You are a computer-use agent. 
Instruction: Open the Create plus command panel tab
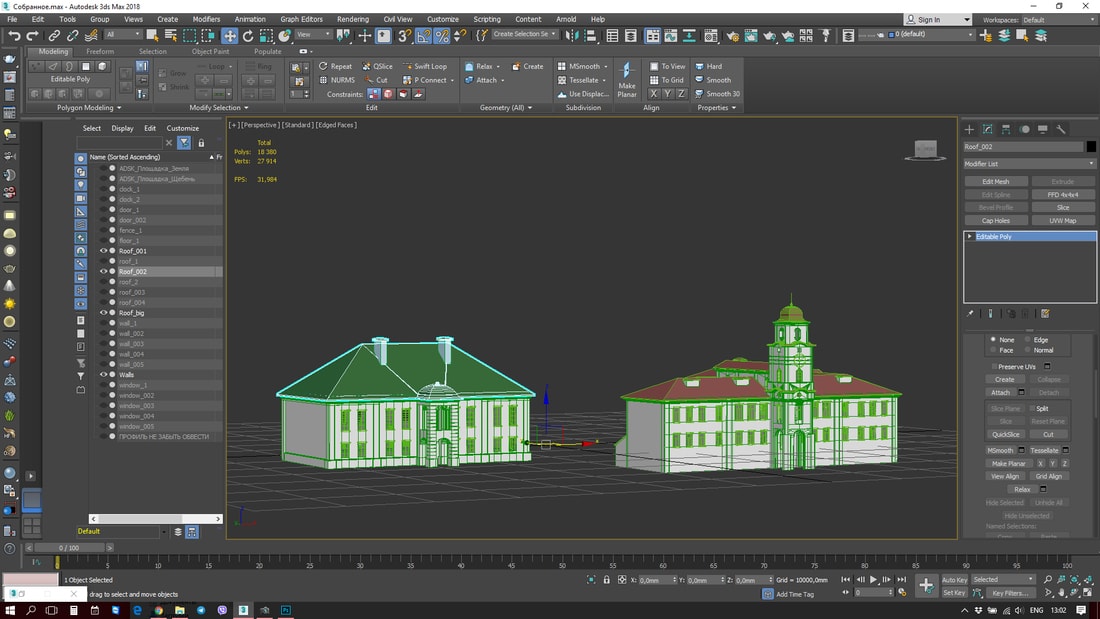[969, 129]
